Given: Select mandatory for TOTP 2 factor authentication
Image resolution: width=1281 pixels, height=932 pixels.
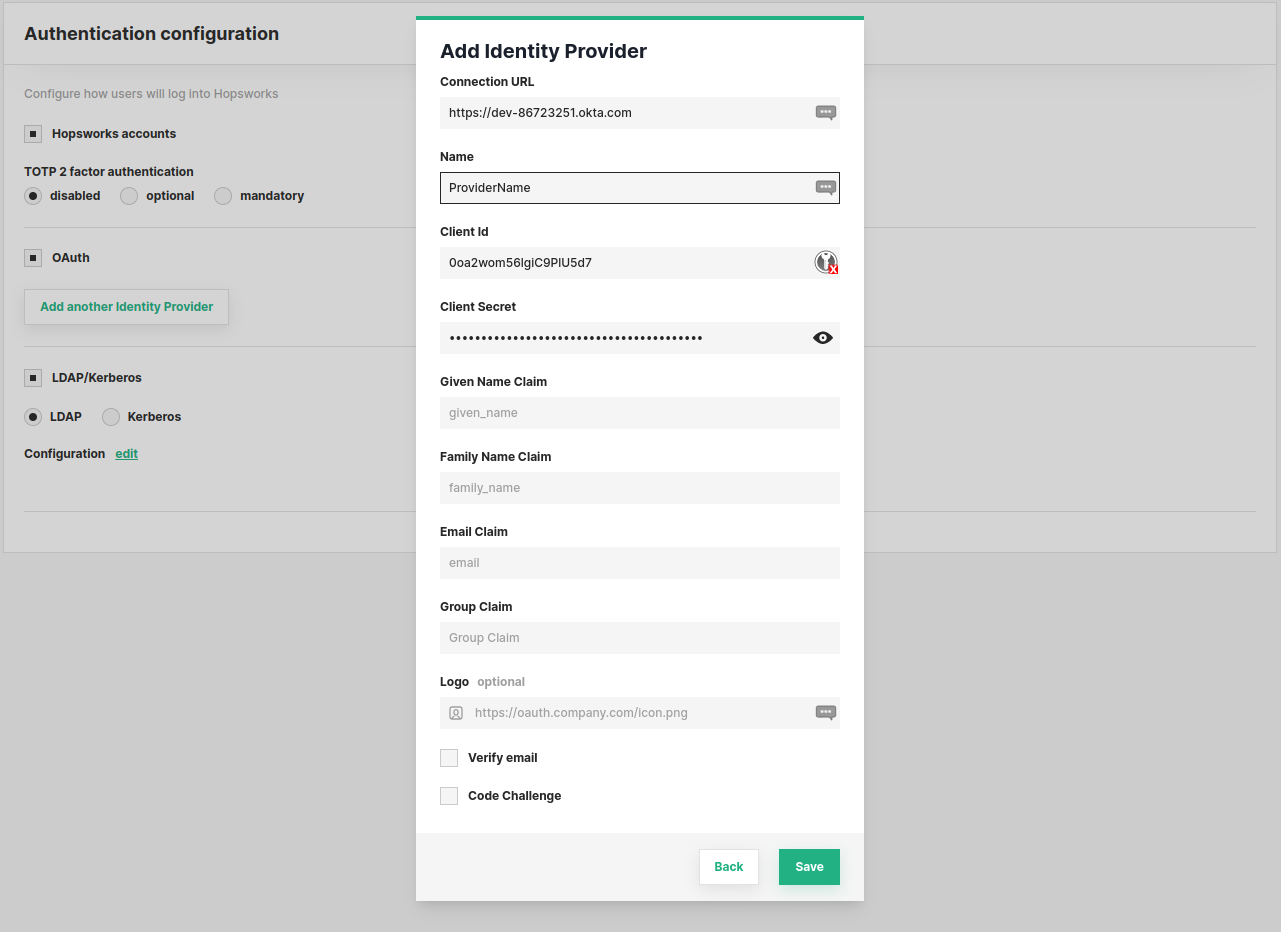Looking at the screenshot, I should click(x=222, y=195).
